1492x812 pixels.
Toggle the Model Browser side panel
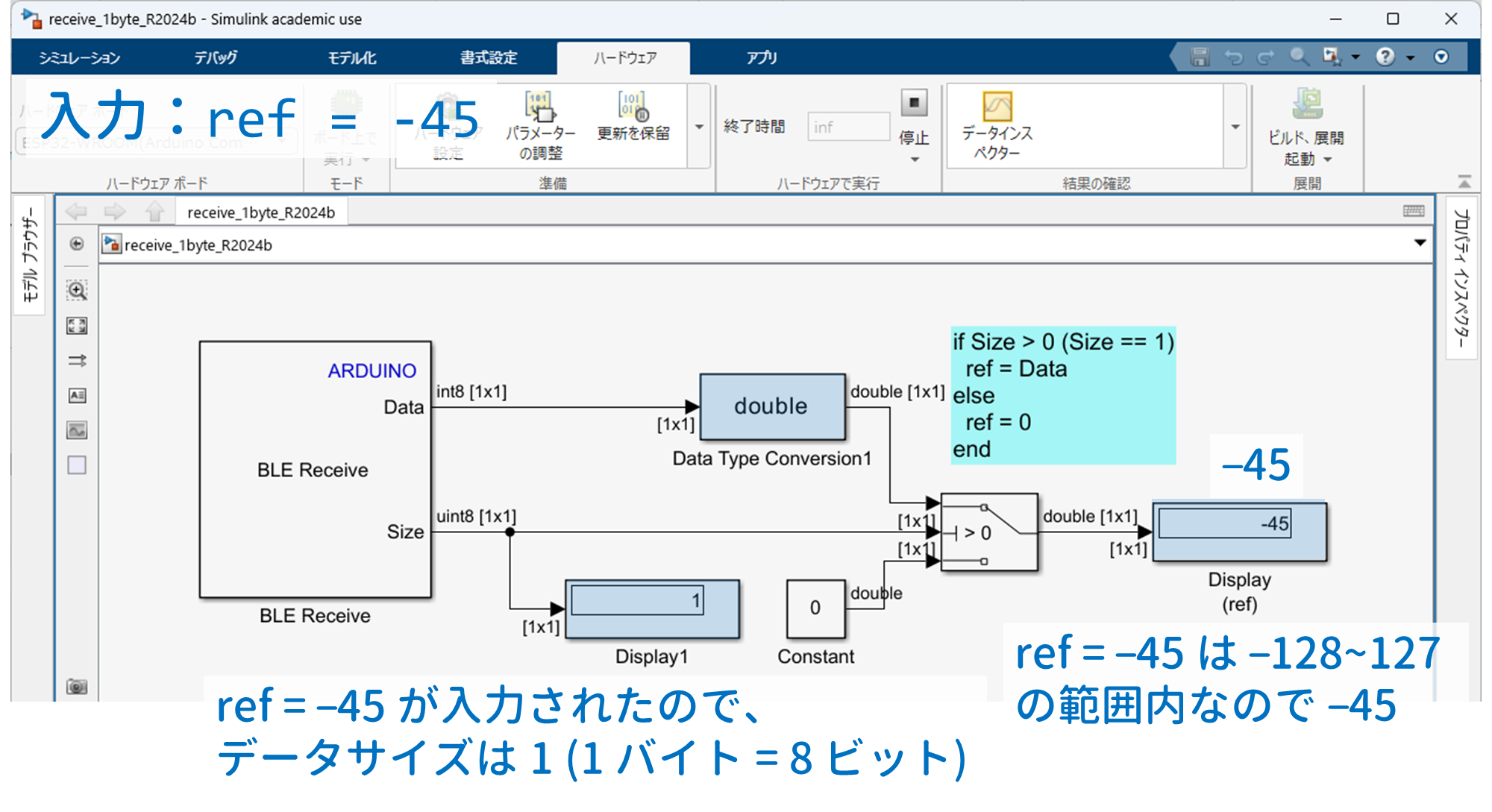tap(29, 254)
